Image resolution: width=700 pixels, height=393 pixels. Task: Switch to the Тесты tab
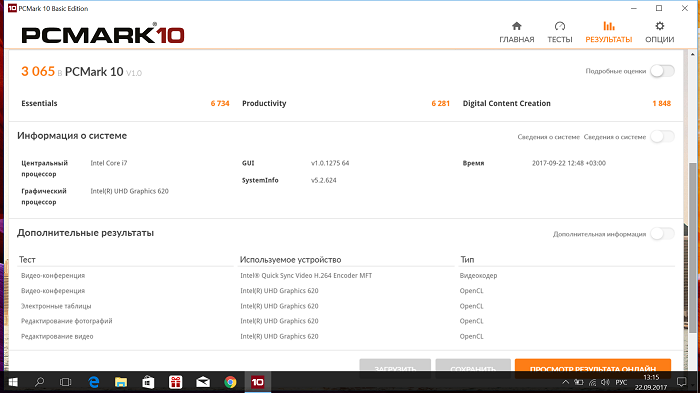(x=560, y=32)
